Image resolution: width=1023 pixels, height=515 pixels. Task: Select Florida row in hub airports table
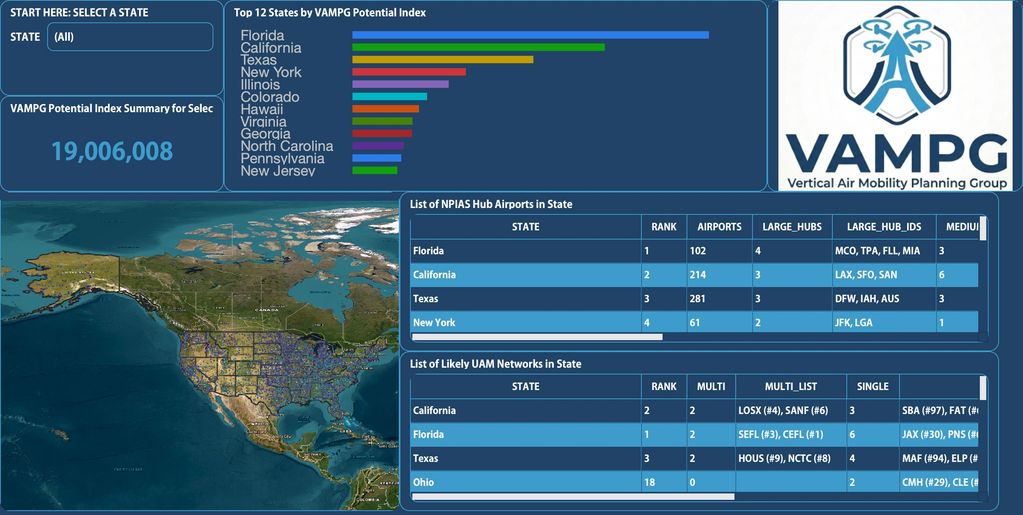coord(695,251)
